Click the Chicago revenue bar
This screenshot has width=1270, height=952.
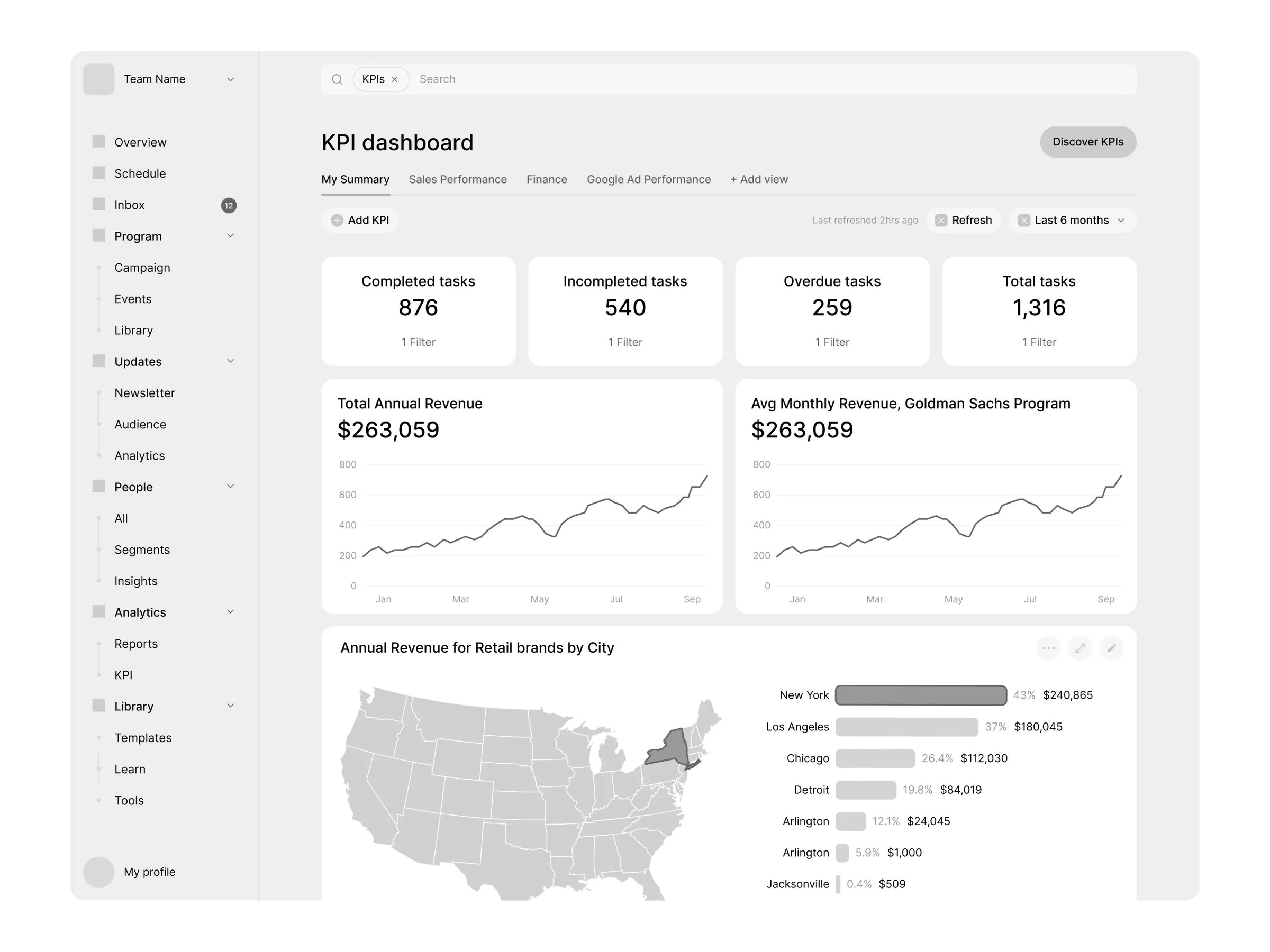coord(875,758)
